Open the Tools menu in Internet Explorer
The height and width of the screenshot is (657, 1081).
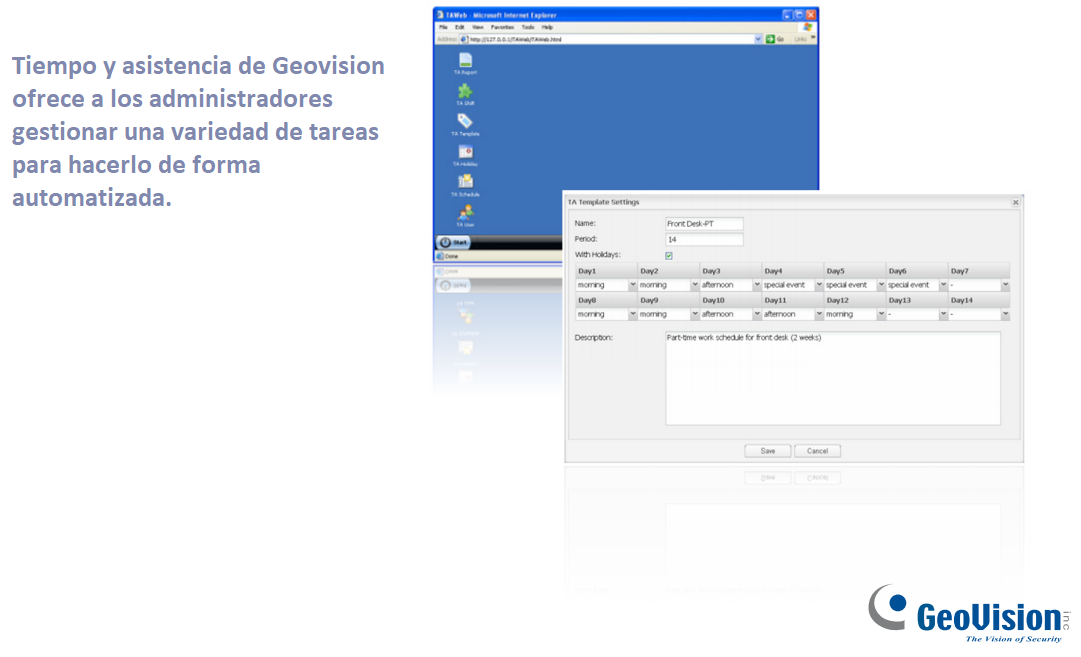pyautogui.click(x=527, y=28)
